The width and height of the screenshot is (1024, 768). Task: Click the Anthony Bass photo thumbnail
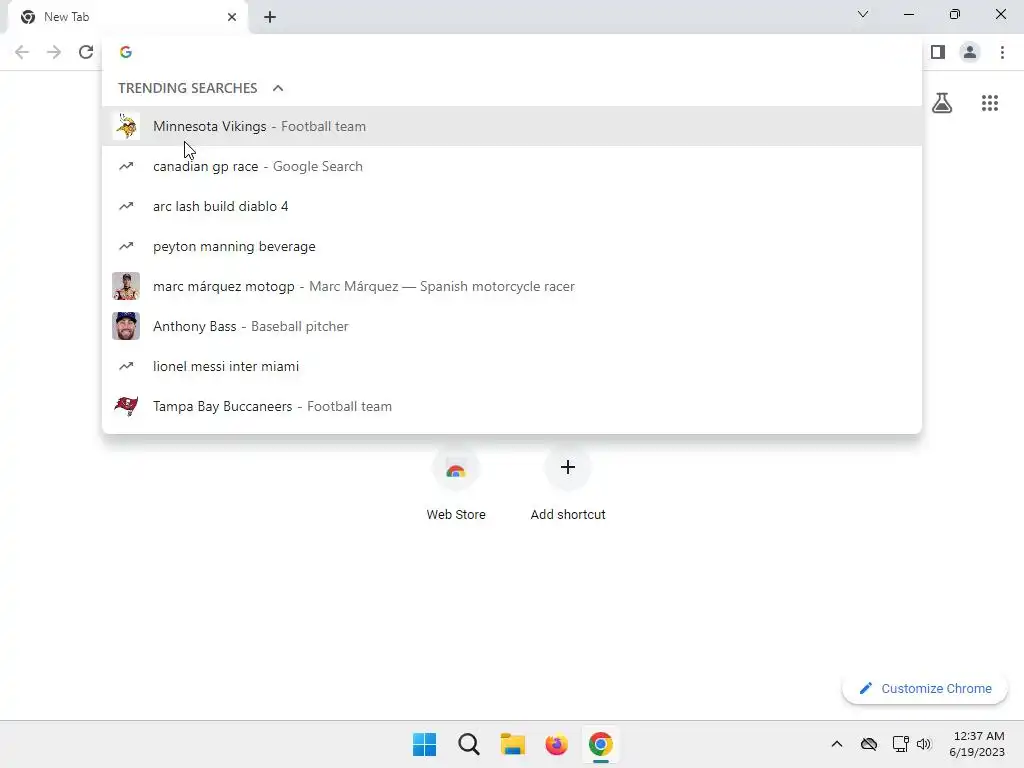(x=126, y=326)
